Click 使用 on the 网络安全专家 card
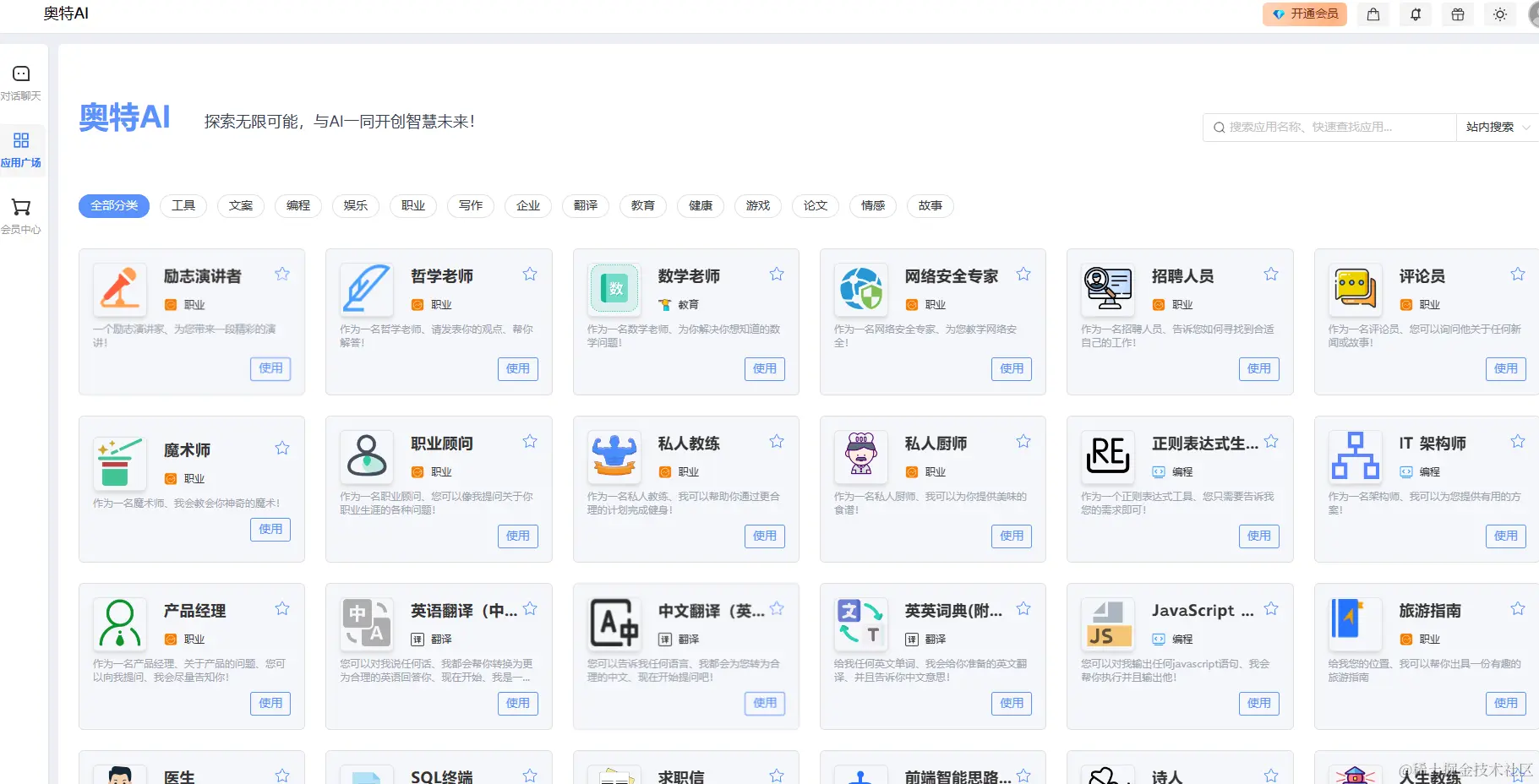 [1012, 368]
